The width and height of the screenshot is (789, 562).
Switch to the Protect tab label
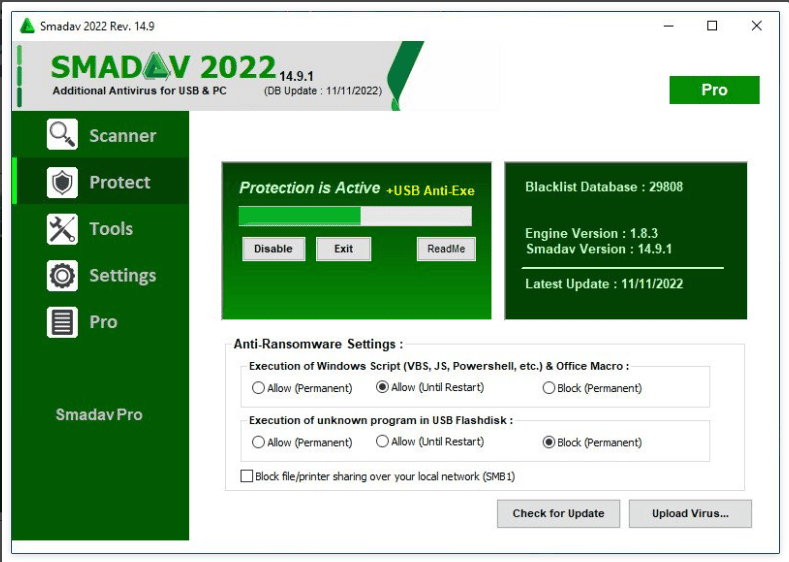point(120,182)
